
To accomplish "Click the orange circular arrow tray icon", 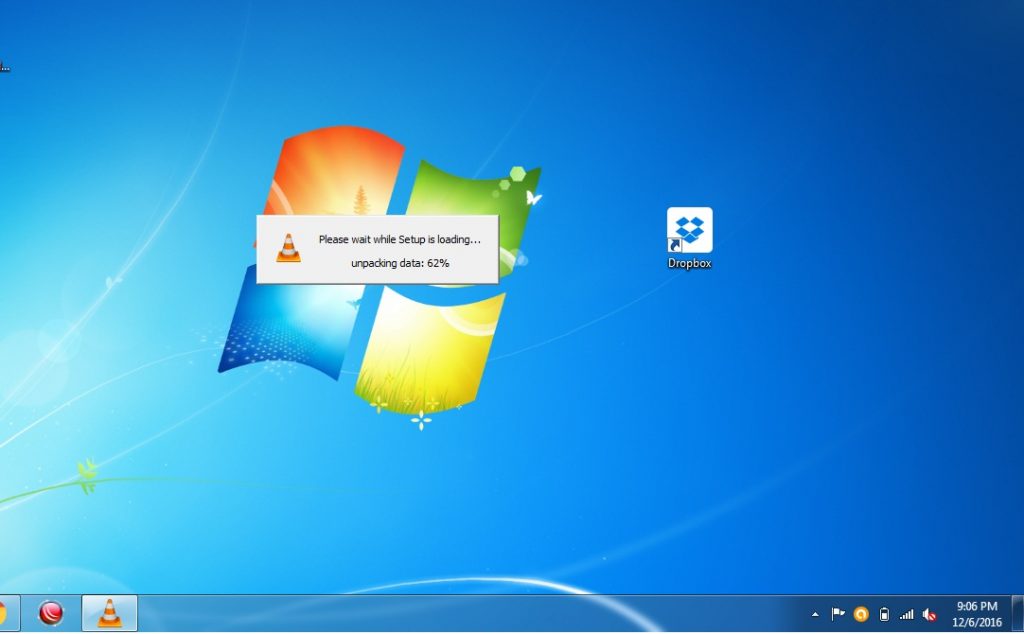I will coord(860,614).
